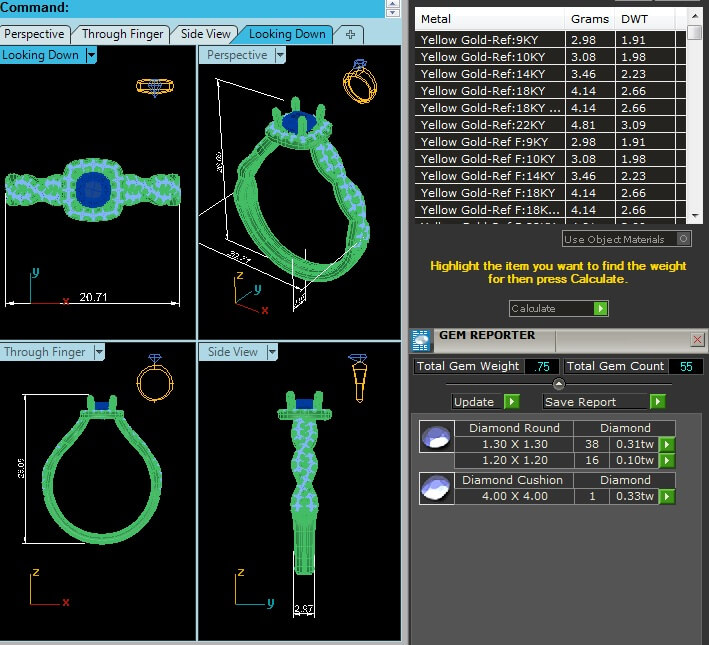
Task: Add a new viewport tab with plus icon
Action: click(x=350, y=34)
